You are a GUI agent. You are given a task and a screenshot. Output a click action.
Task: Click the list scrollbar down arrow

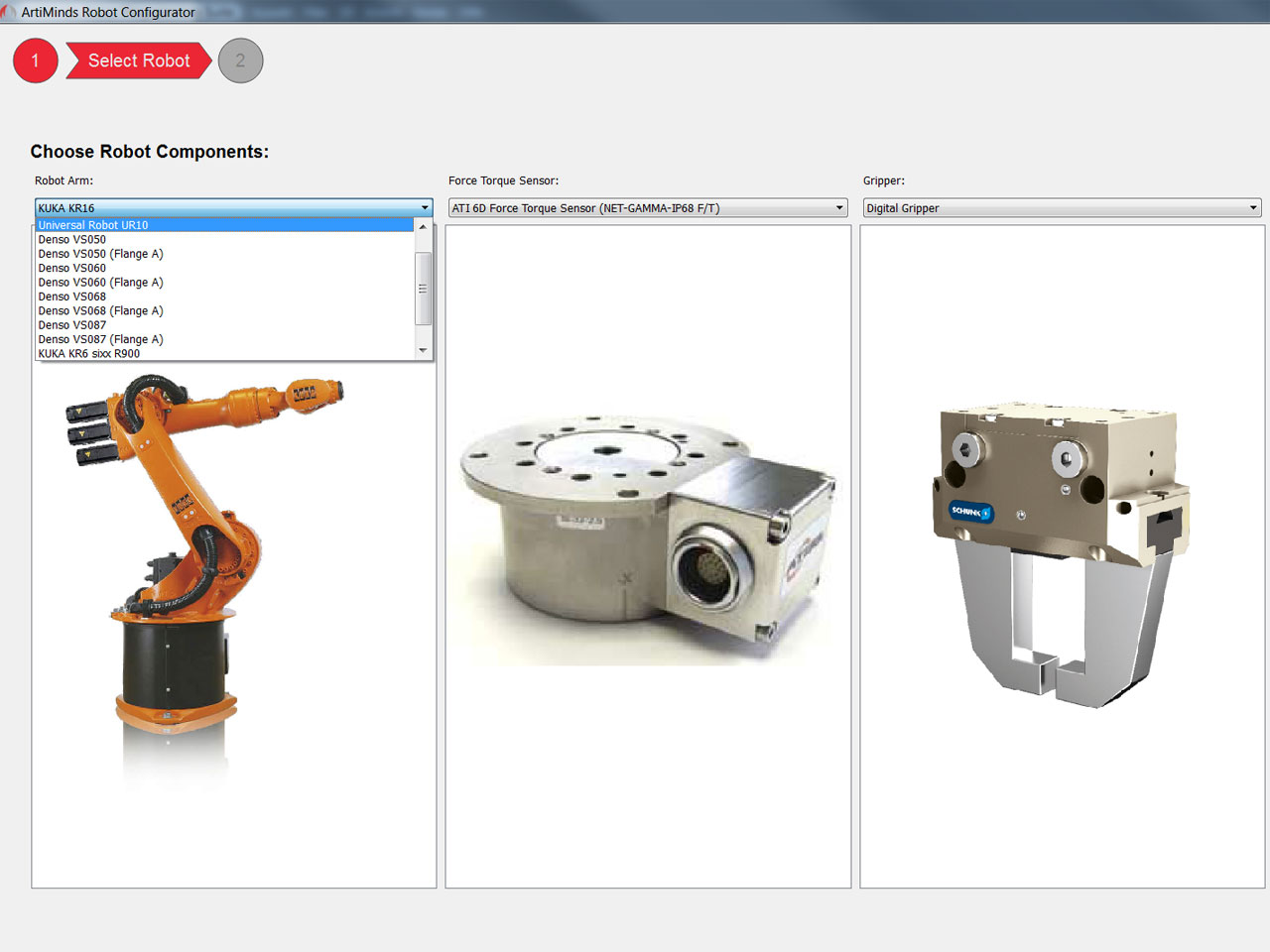(424, 350)
